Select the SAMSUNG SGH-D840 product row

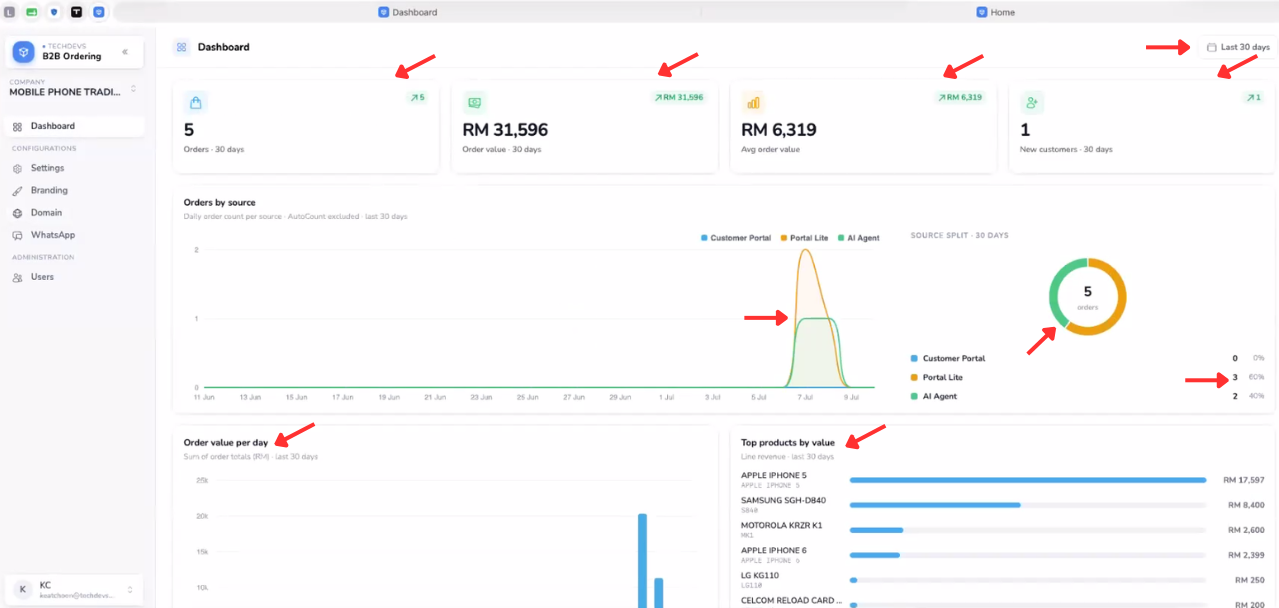point(1003,504)
